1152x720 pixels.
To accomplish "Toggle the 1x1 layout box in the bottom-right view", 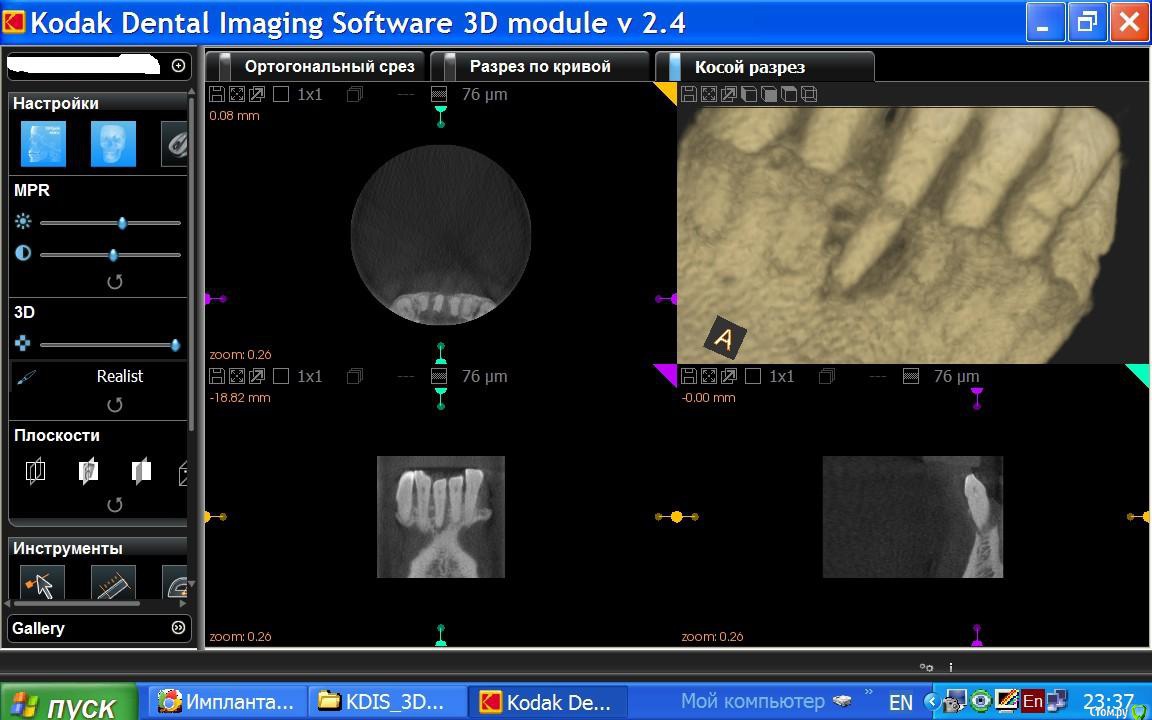I will pyautogui.click(x=753, y=376).
